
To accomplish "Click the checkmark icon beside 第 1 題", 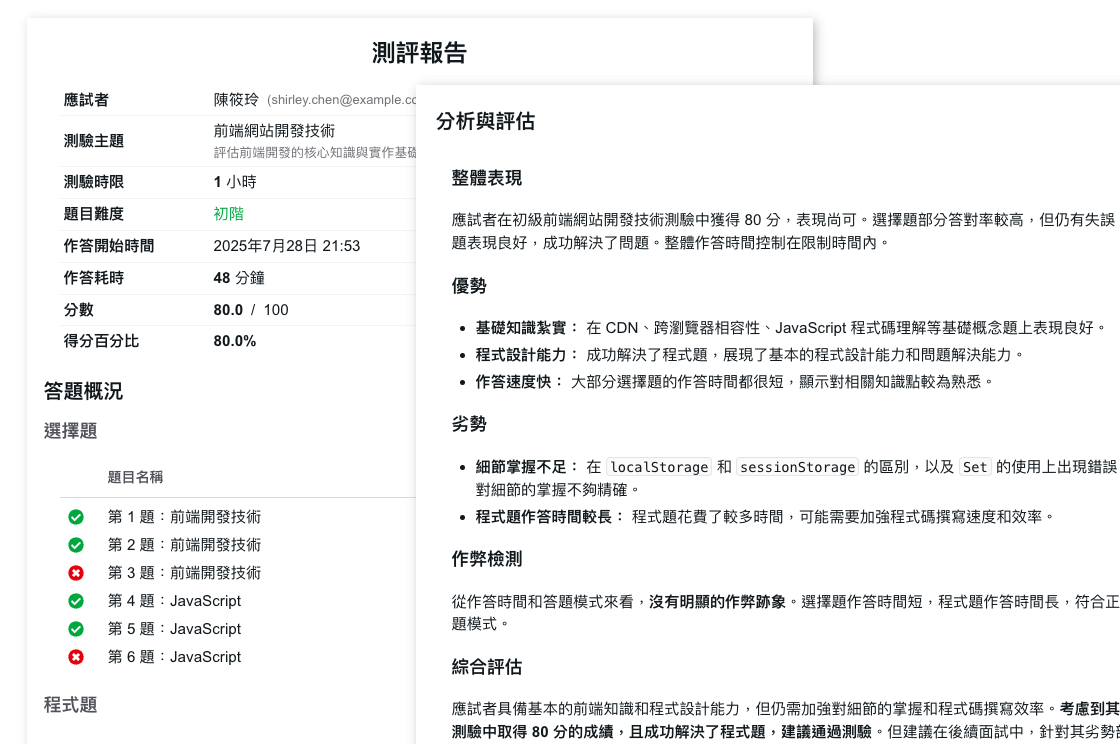I will (x=75, y=517).
